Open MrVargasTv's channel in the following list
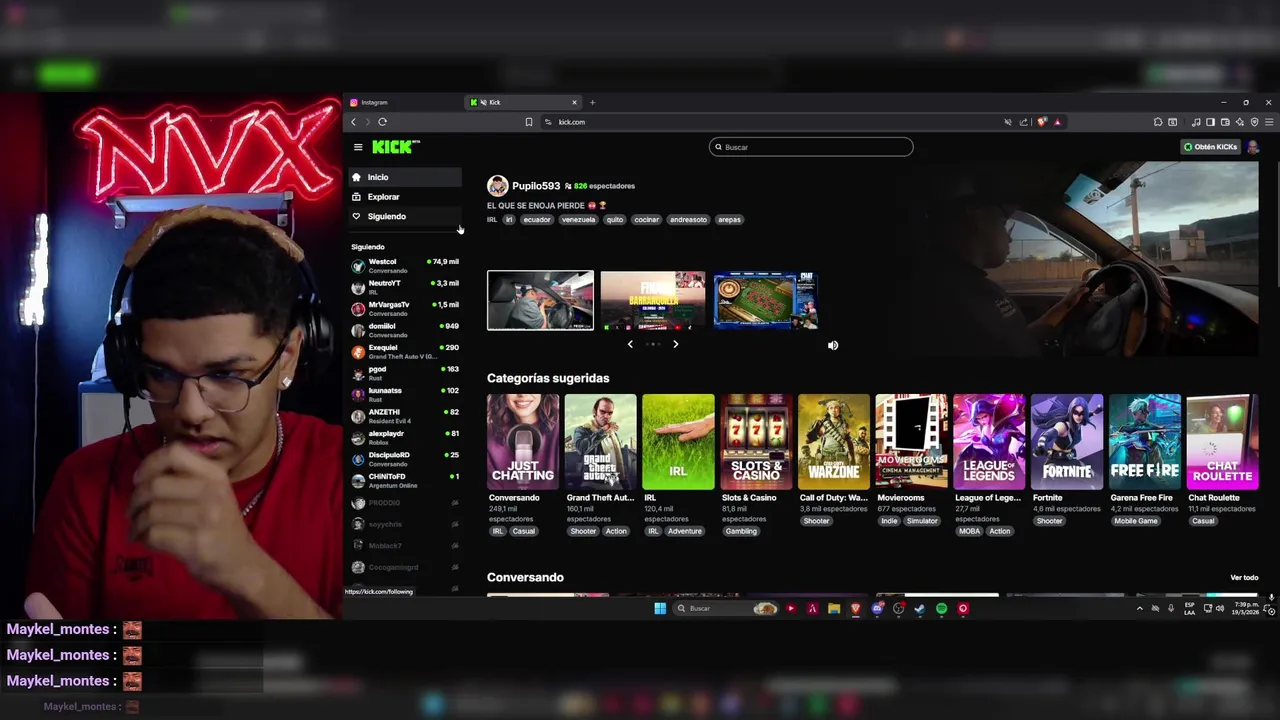The width and height of the screenshot is (1280, 720). [405, 309]
